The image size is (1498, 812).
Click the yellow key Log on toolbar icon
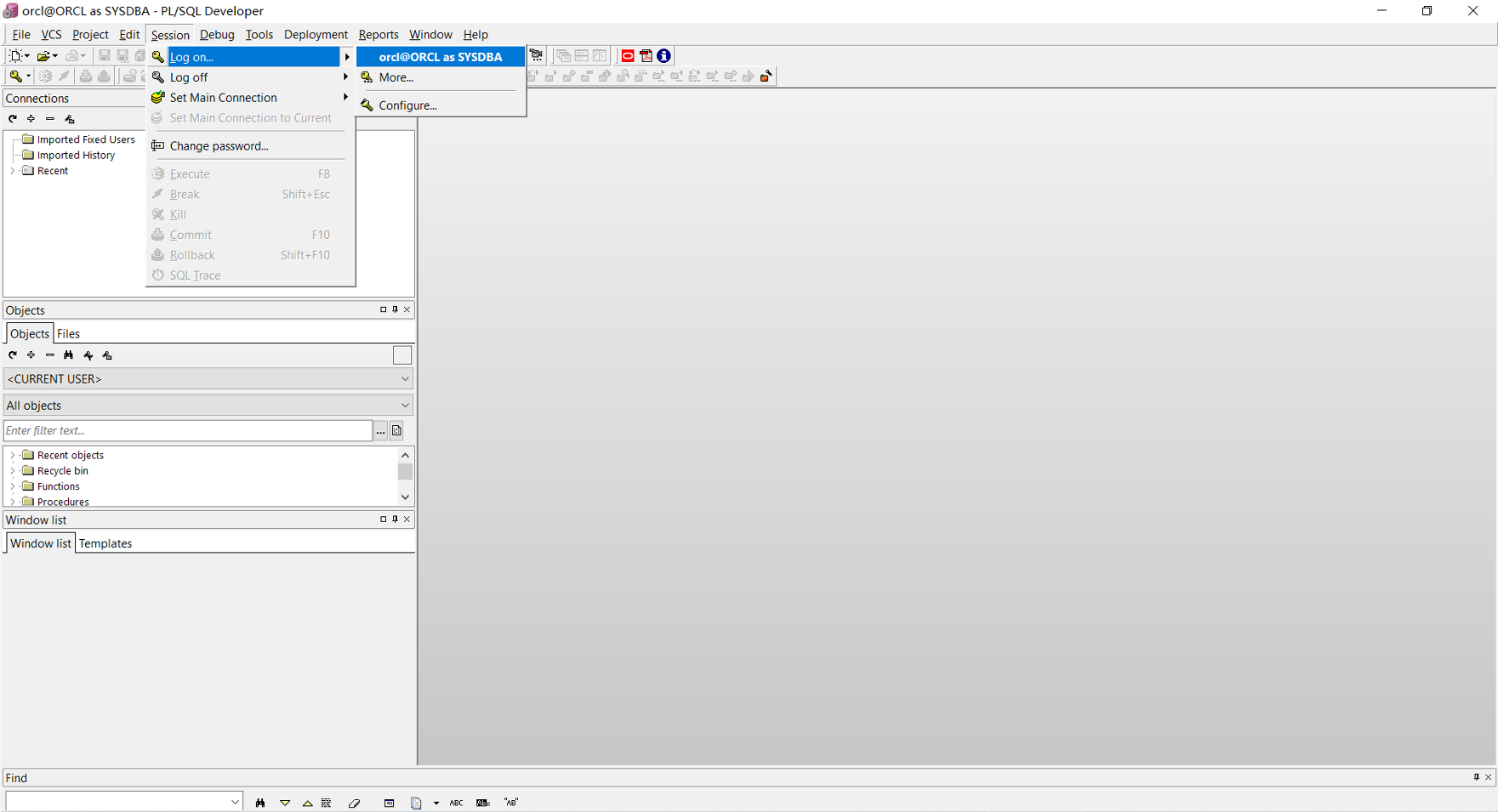(15, 77)
